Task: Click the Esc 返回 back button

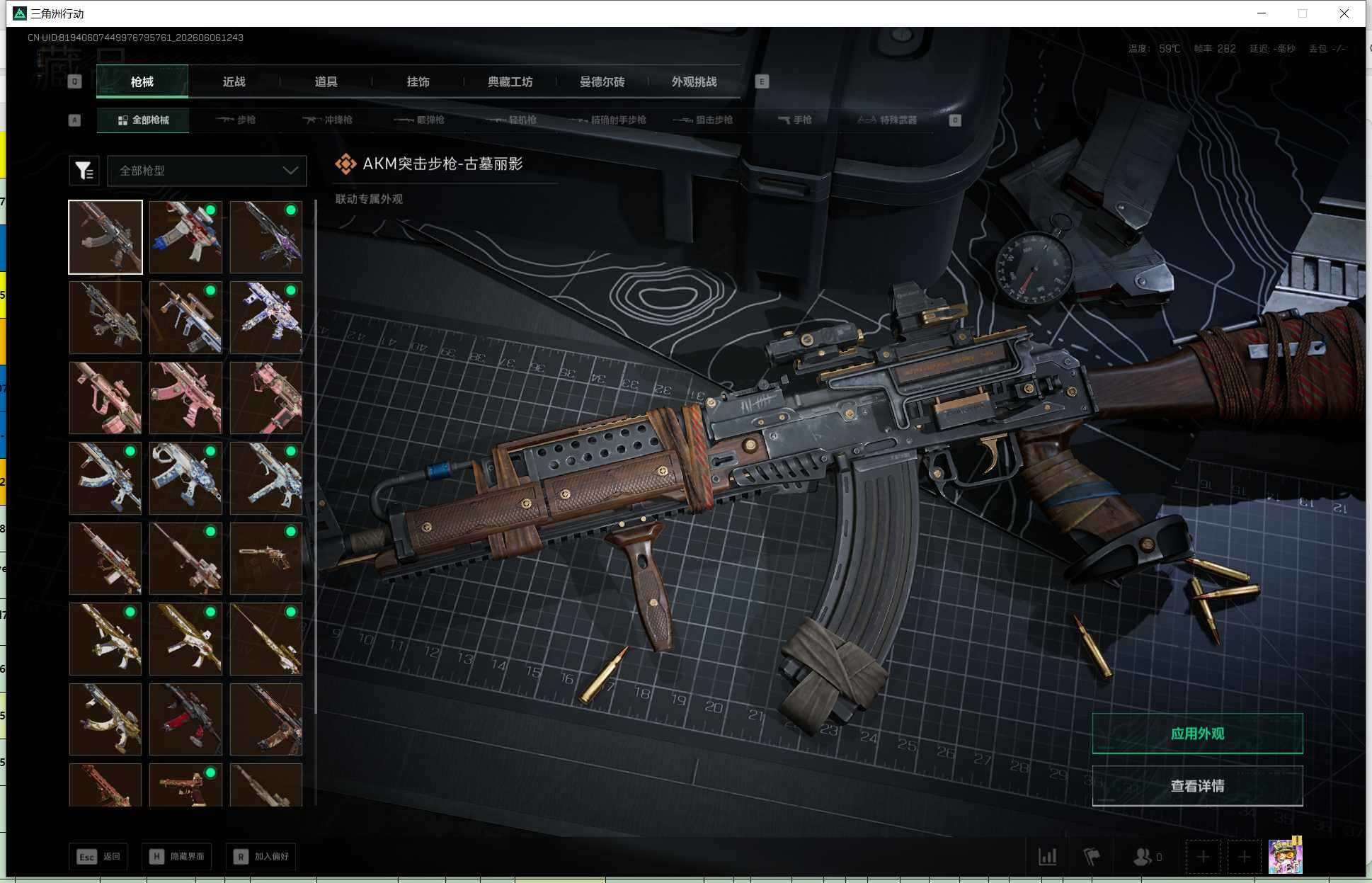Action: tap(98, 856)
